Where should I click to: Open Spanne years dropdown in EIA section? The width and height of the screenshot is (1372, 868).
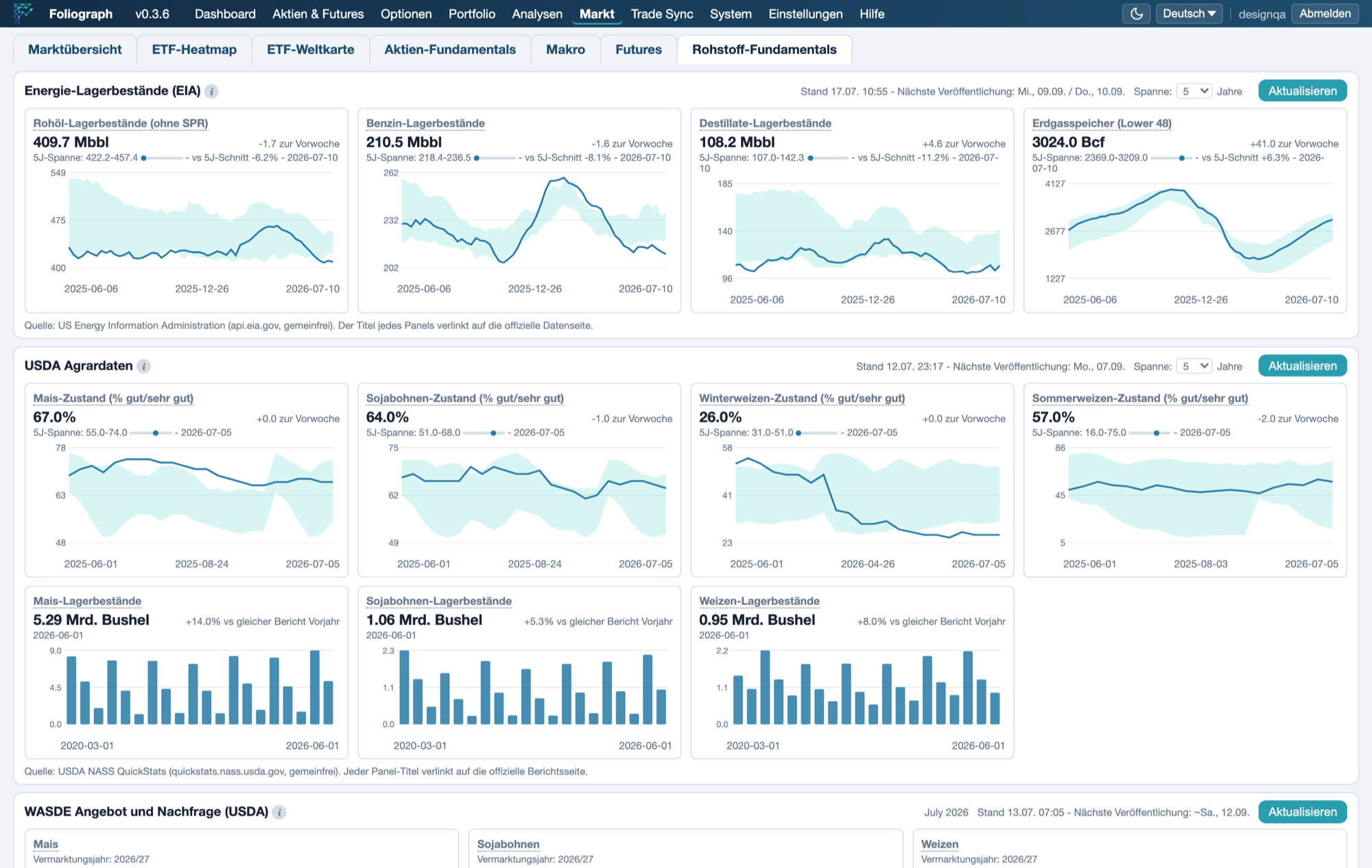point(1194,91)
